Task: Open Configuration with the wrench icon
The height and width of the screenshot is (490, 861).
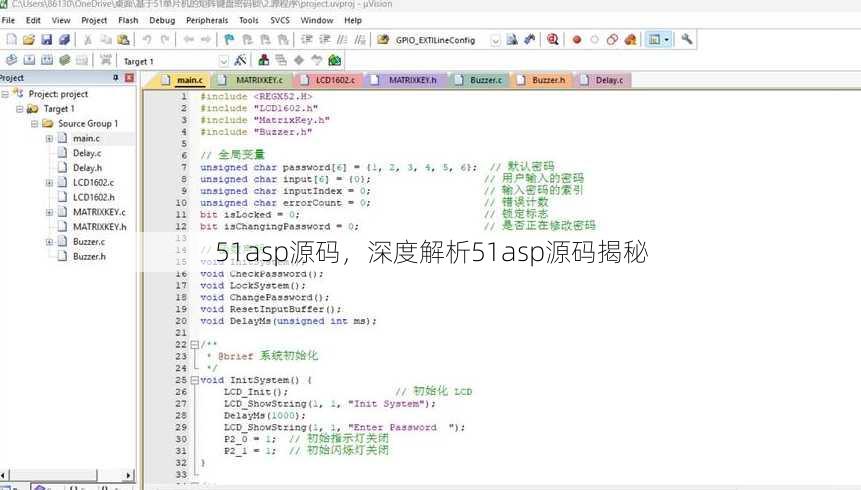Action: pos(686,40)
